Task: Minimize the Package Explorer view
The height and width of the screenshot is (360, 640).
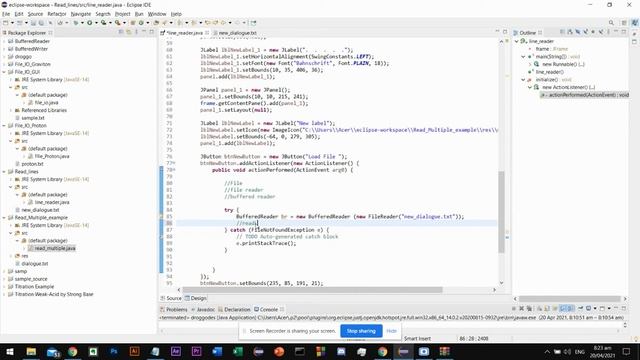Action: tap(144, 32)
